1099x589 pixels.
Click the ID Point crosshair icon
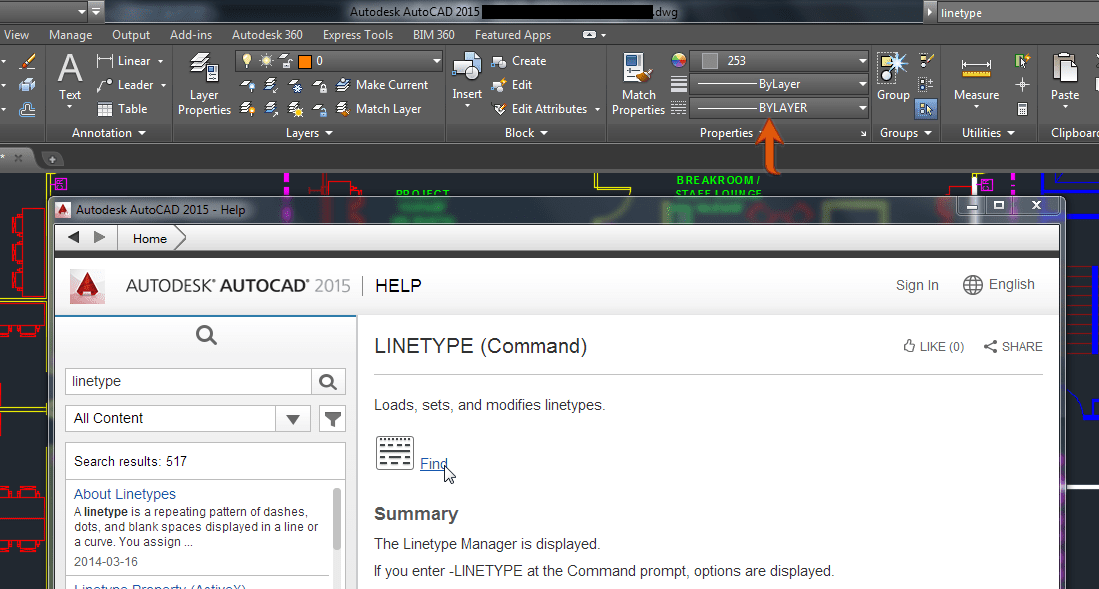pyautogui.click(x=1022, y=85)
